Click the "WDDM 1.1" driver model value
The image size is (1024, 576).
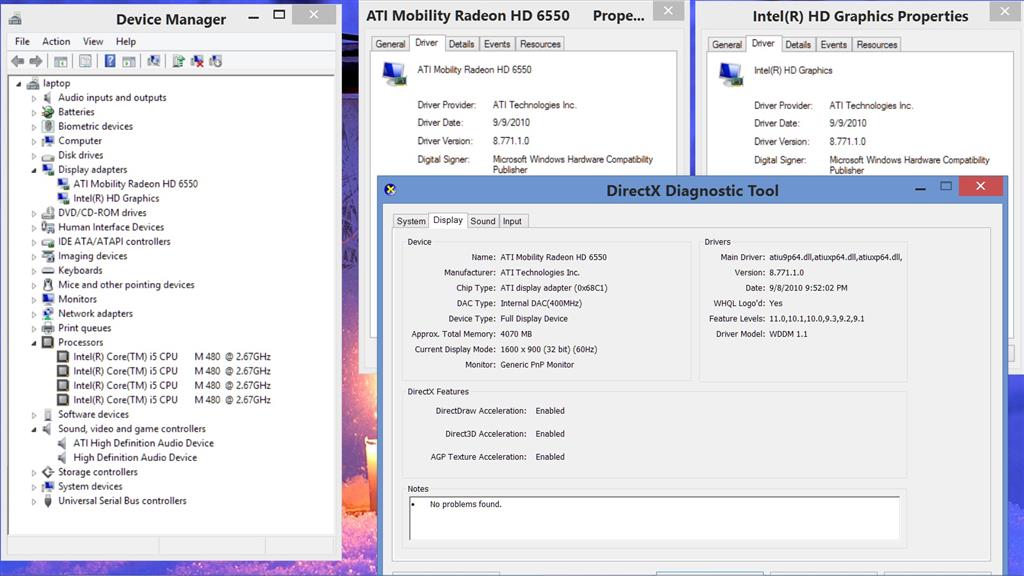tap(788, 334)
